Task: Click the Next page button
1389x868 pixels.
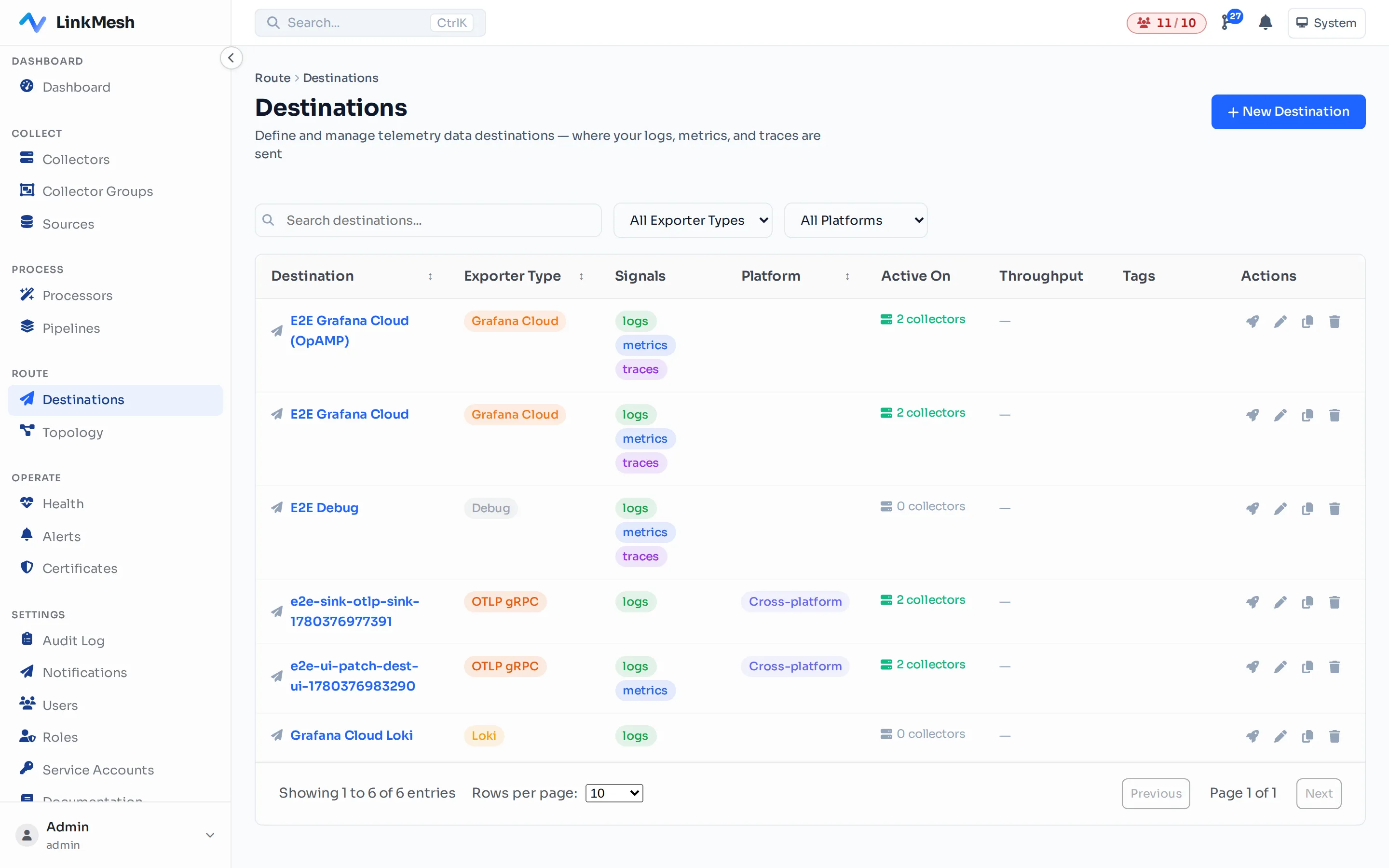Action: tap(1319, 793)
